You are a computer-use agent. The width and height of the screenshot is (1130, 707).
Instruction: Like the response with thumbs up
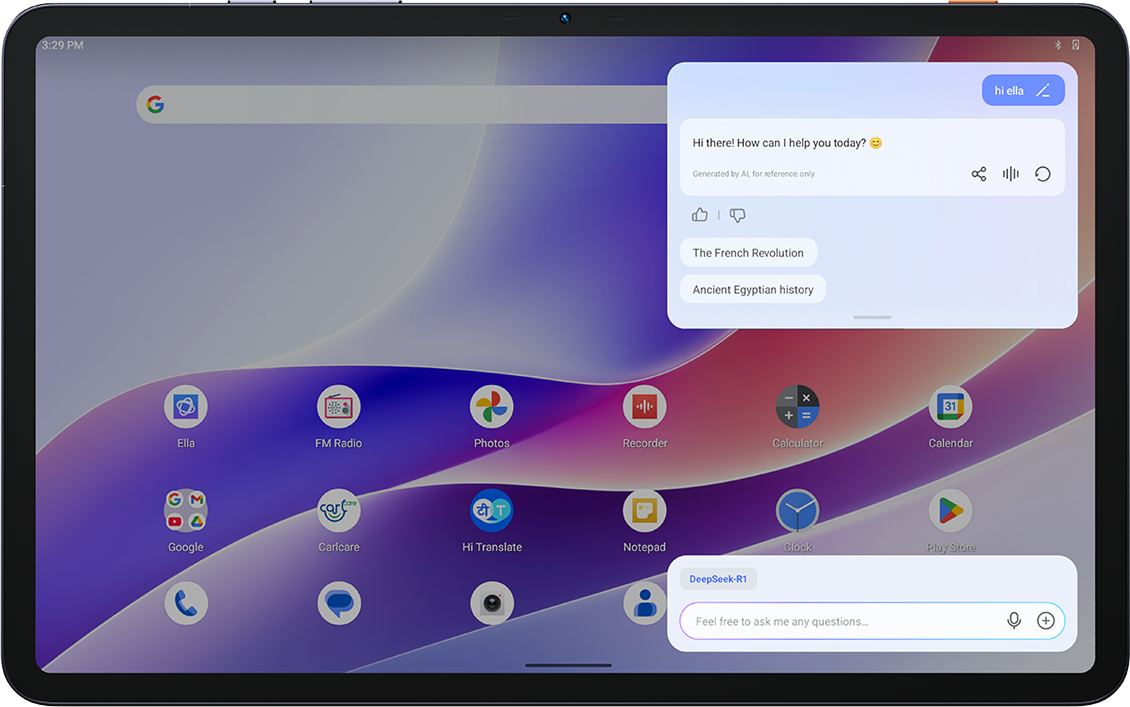(x=700, y=215)
